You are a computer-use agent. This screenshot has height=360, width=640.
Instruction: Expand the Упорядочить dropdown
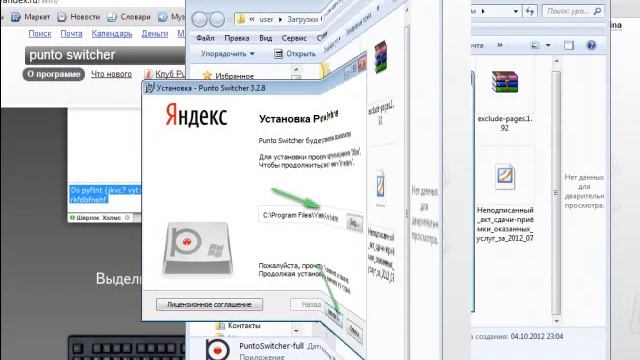coord(227,53)
